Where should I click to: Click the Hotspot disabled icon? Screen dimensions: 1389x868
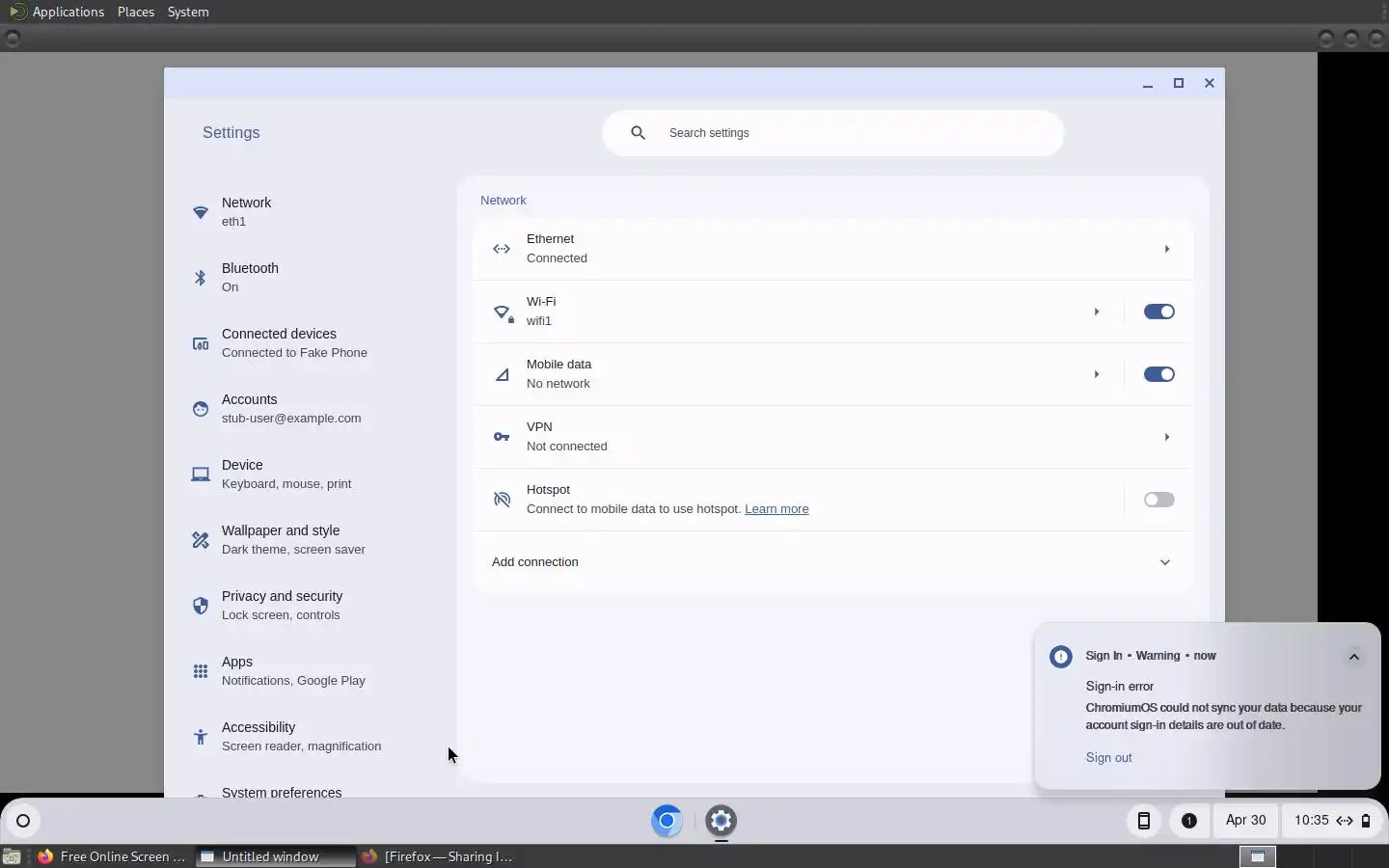502,500
